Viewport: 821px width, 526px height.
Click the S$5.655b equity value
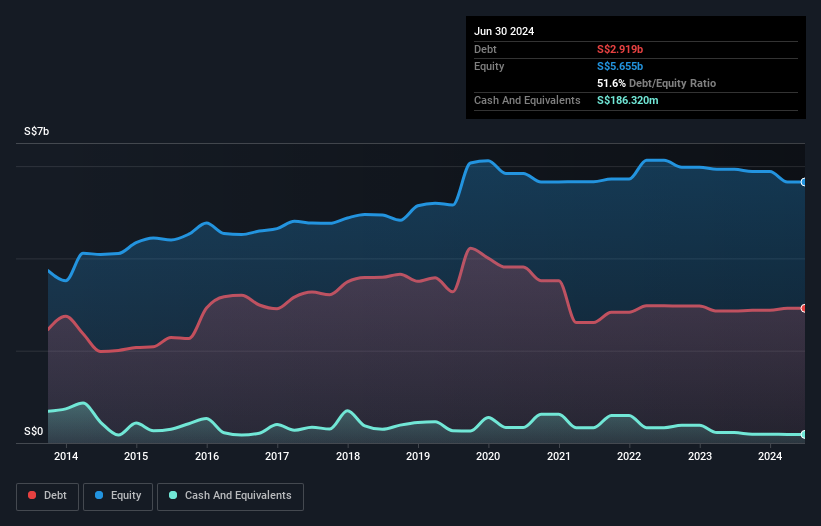click(x=620, y=66)
